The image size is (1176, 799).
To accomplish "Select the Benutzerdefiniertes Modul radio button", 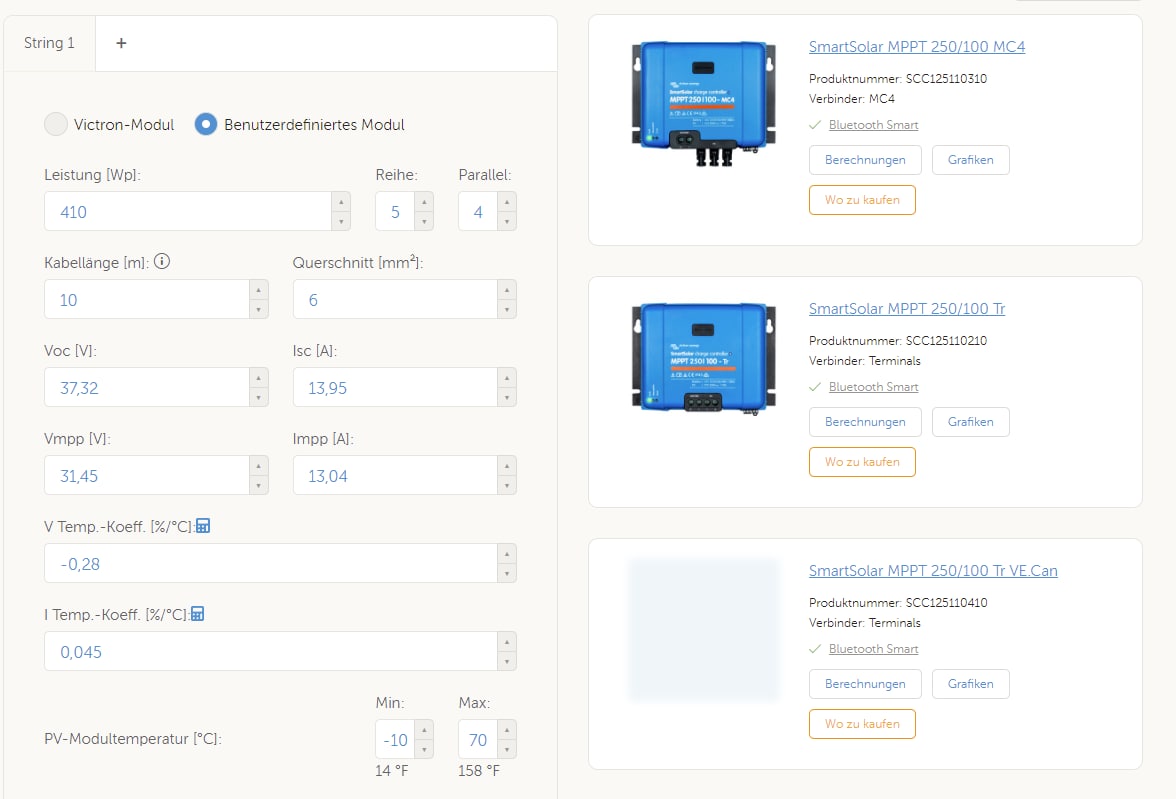I will (206, 125).
